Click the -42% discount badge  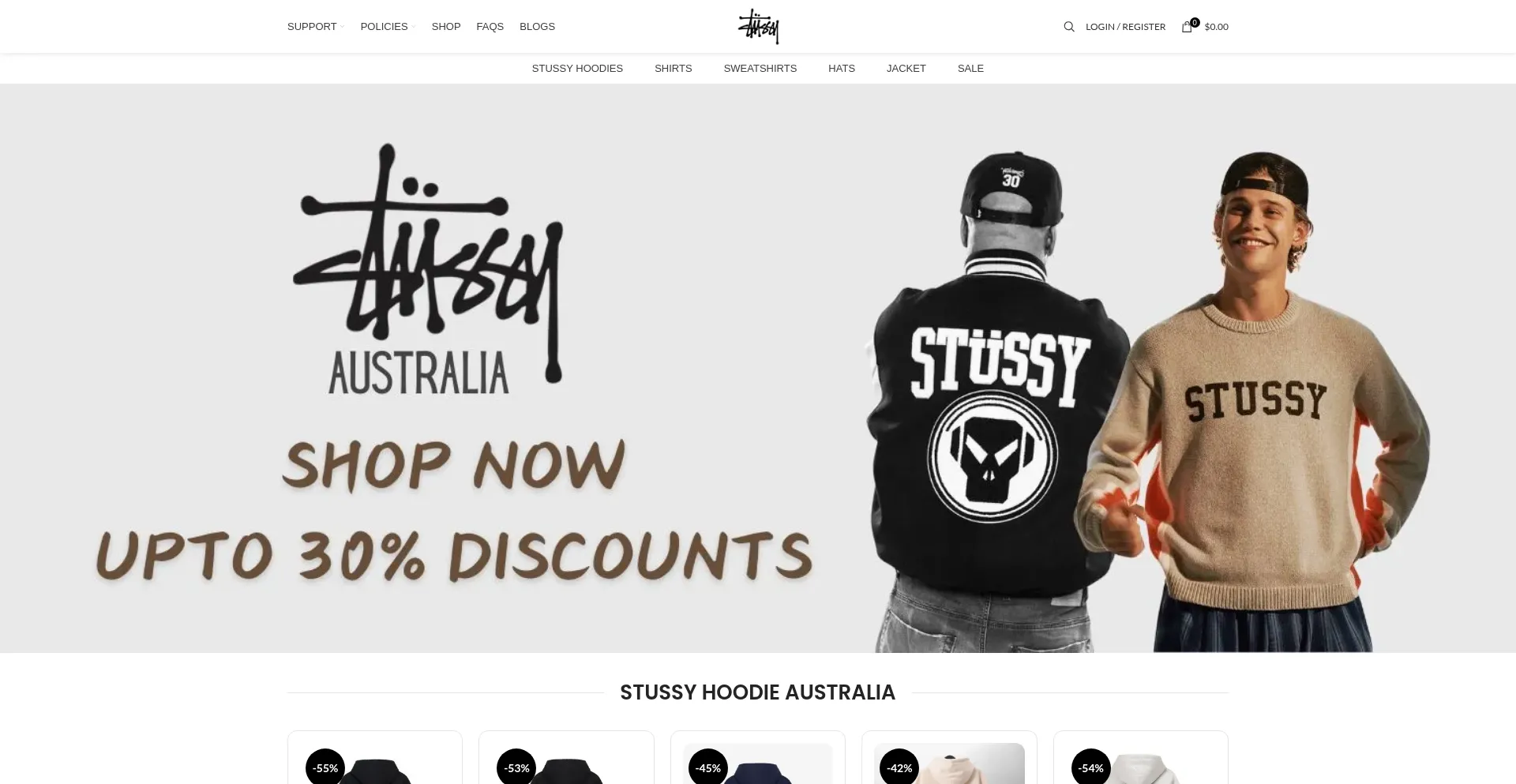click(x=899, y=767)
